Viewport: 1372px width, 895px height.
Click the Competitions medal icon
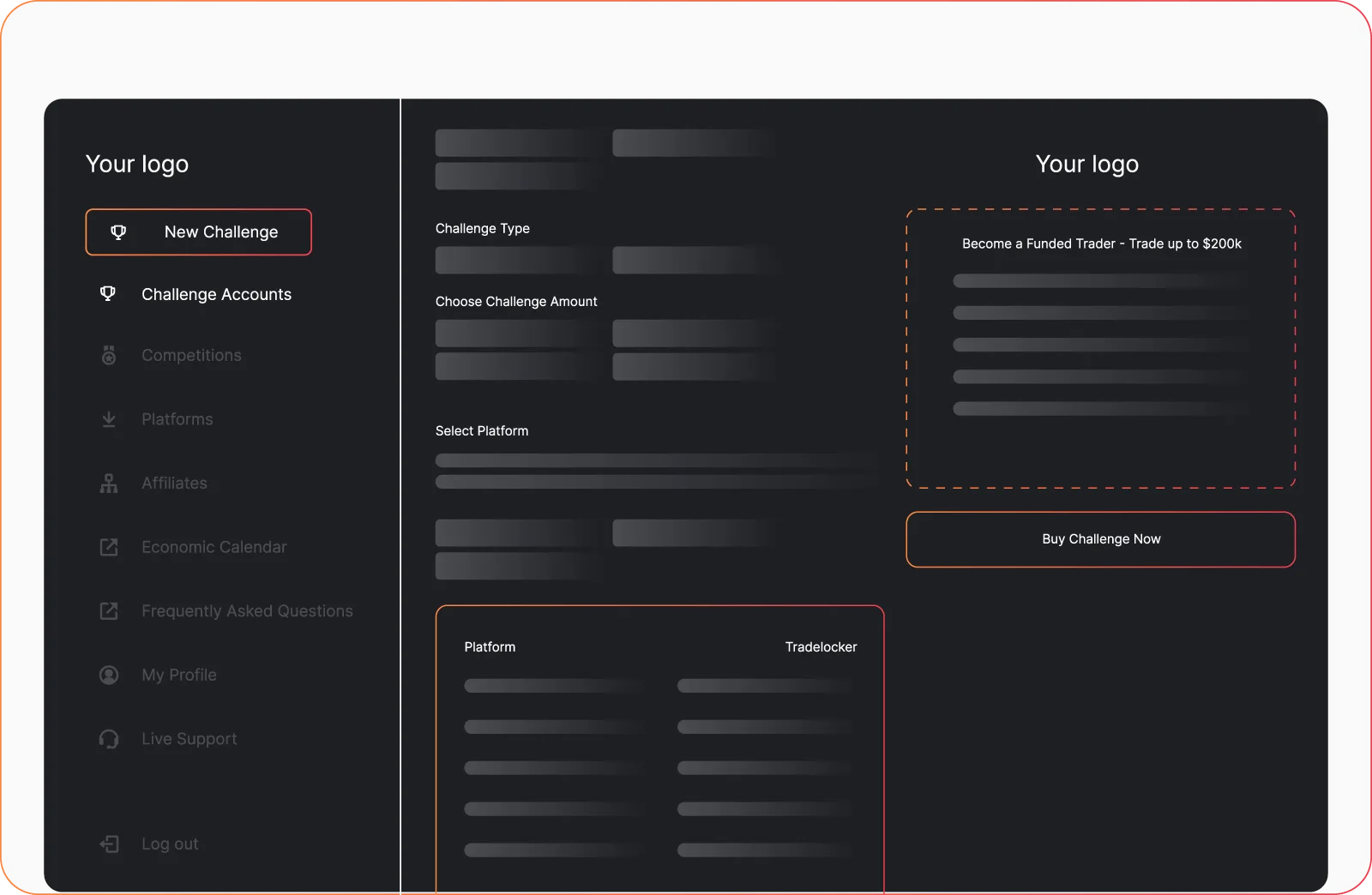tap(109, 355)
